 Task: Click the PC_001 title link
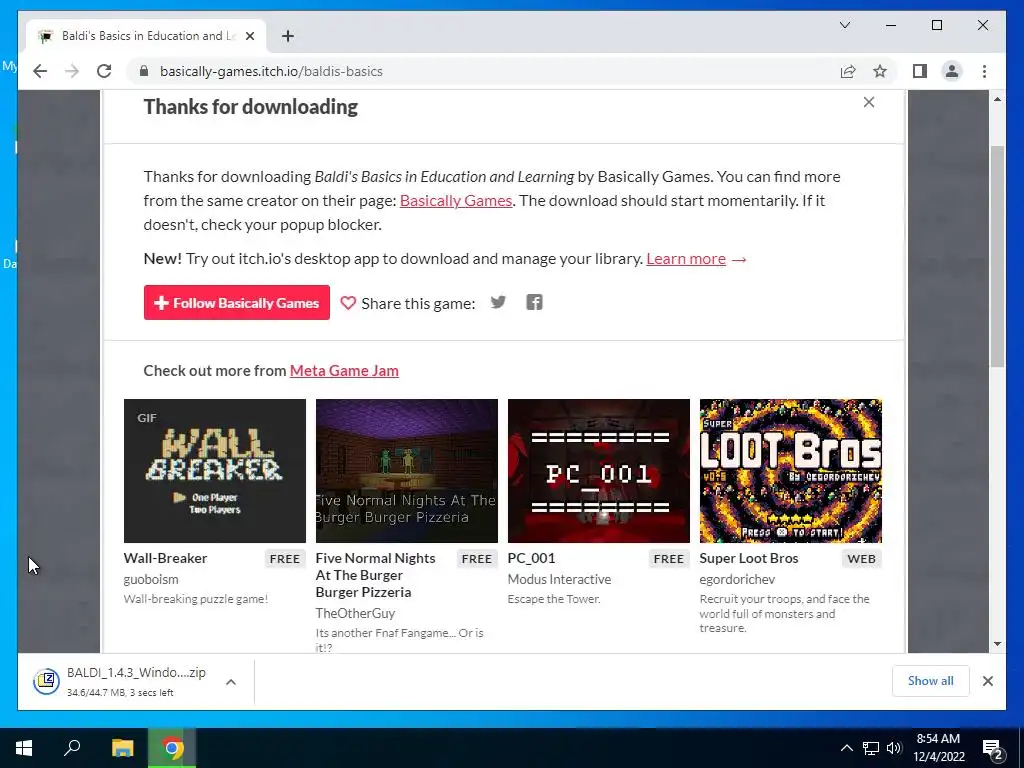click(532, 558)
